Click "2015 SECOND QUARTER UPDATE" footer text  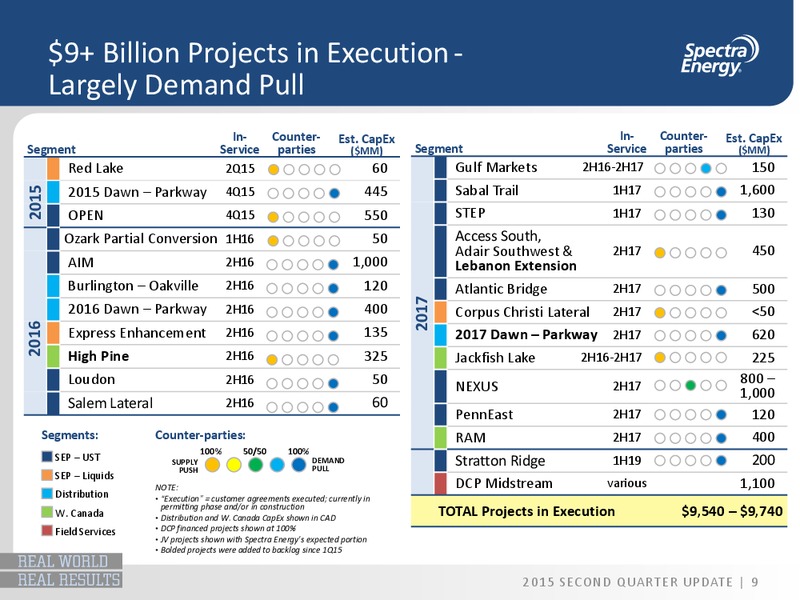(628, 582)
